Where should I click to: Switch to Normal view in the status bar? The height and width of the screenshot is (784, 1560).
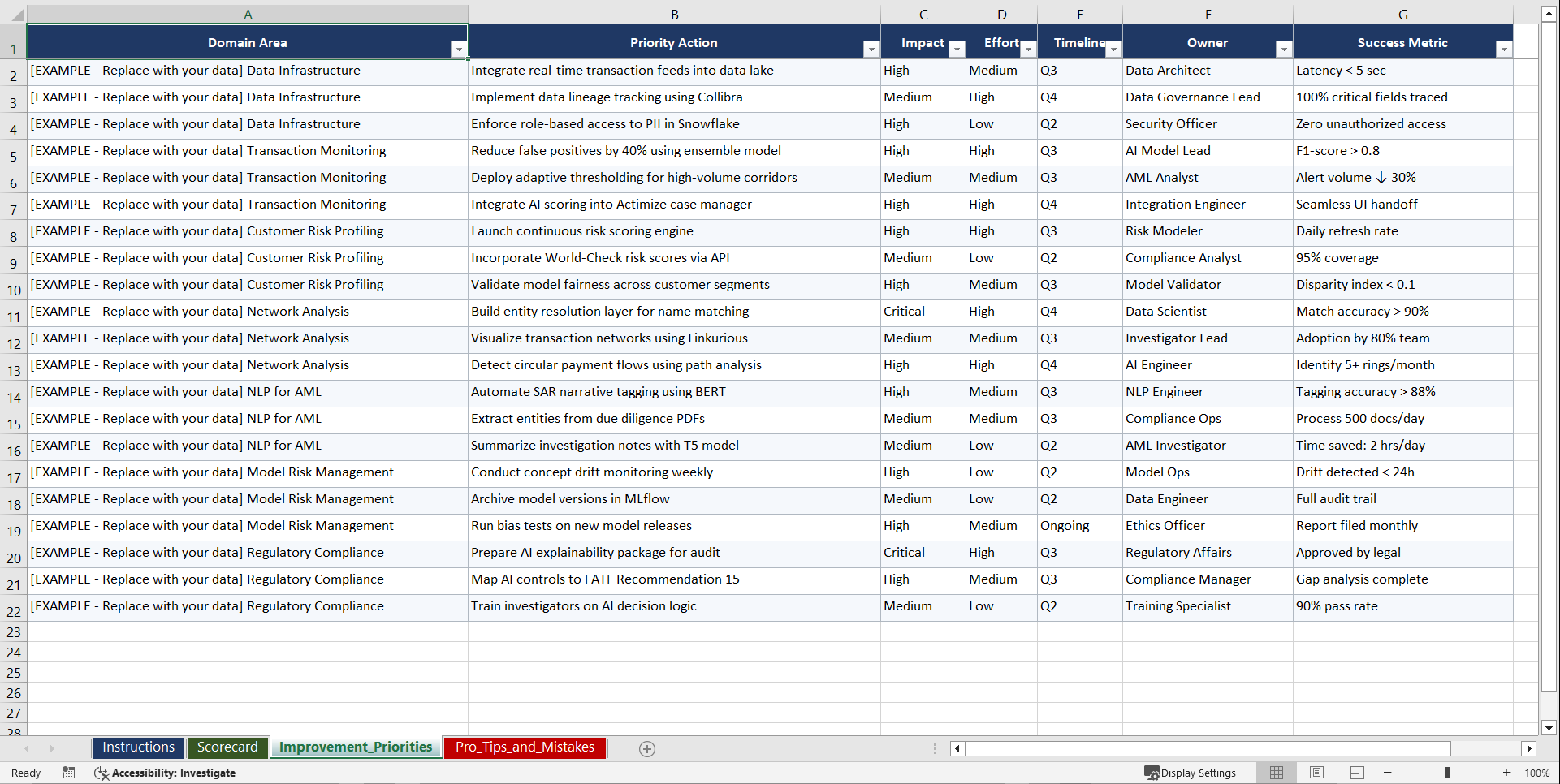coord(1276,773)
